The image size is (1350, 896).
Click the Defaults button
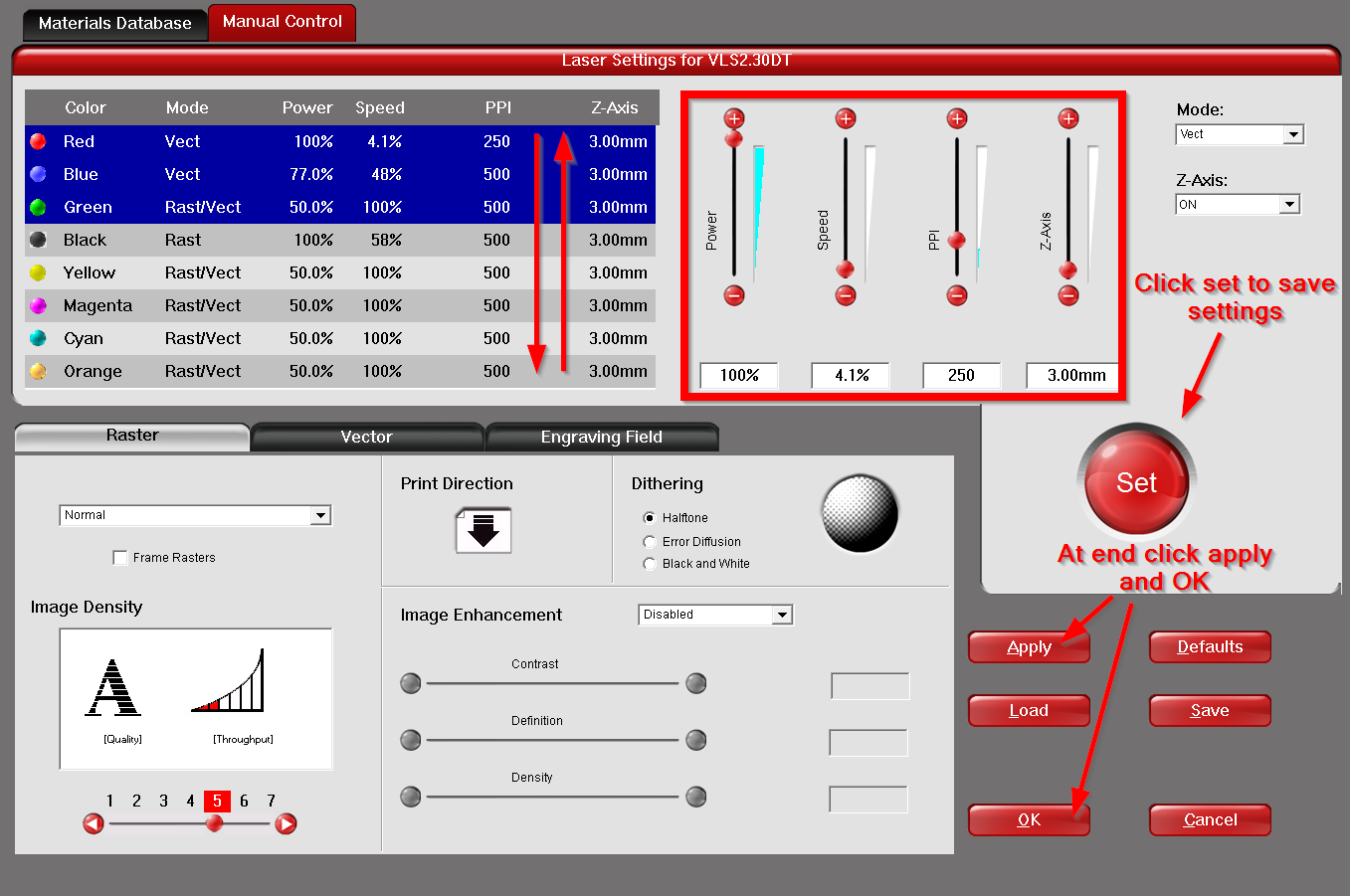[1210, 647]
